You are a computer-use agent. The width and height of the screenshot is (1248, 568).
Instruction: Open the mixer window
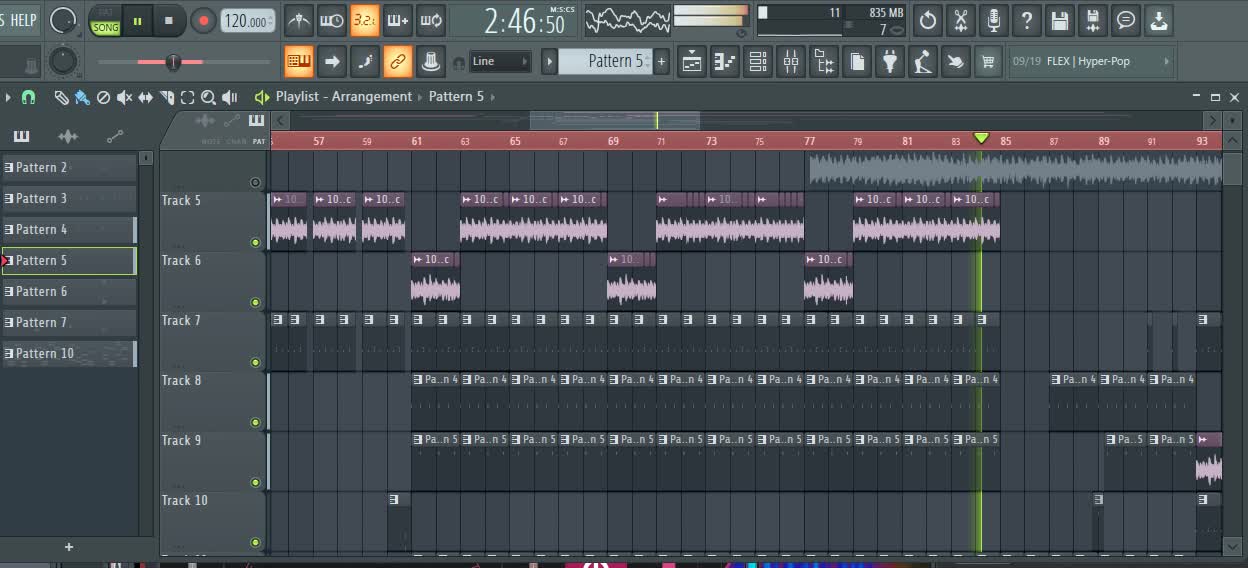[791, 62]
